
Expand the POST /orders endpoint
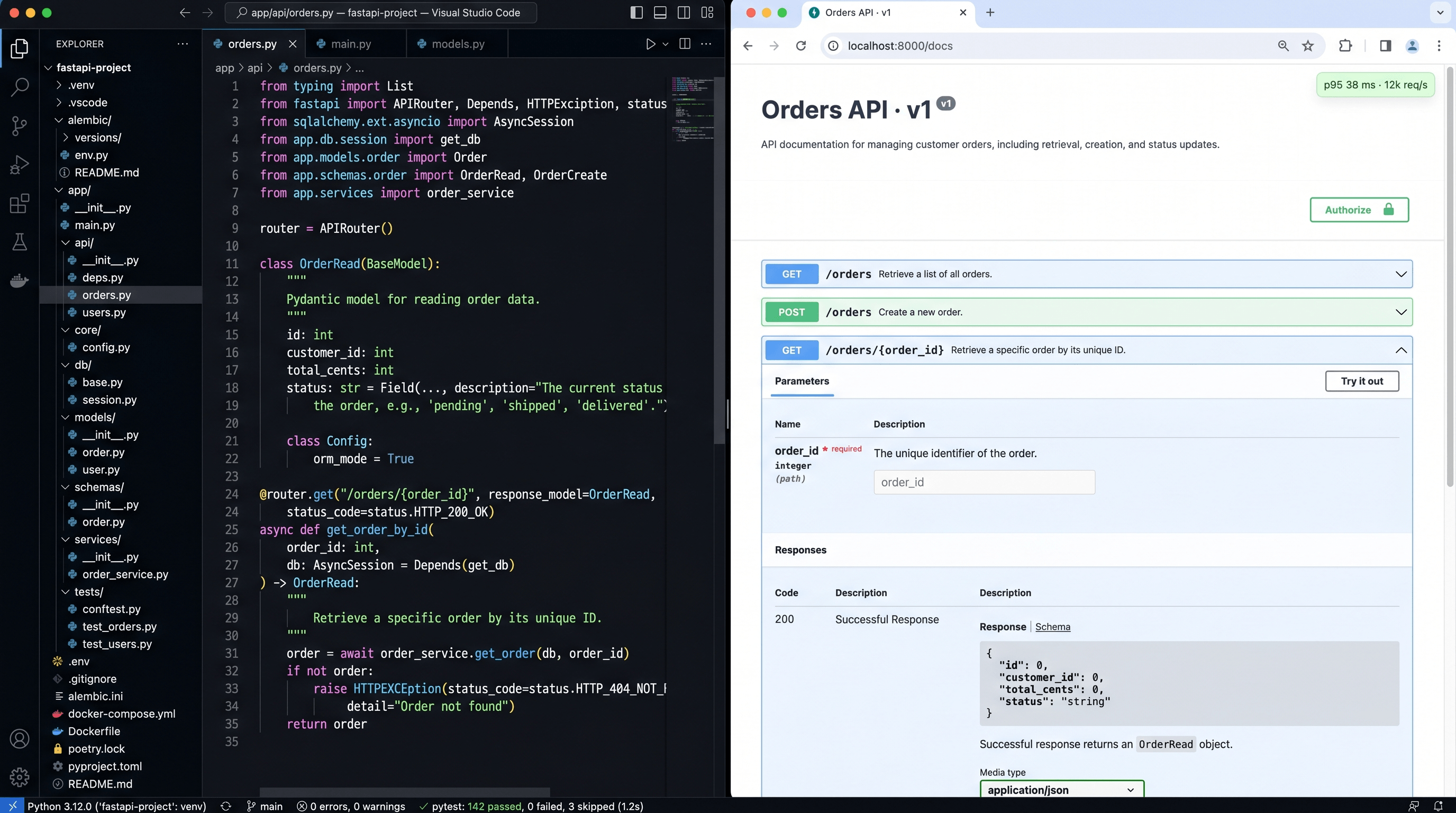pyautogui.click(x=1086, y=312)
